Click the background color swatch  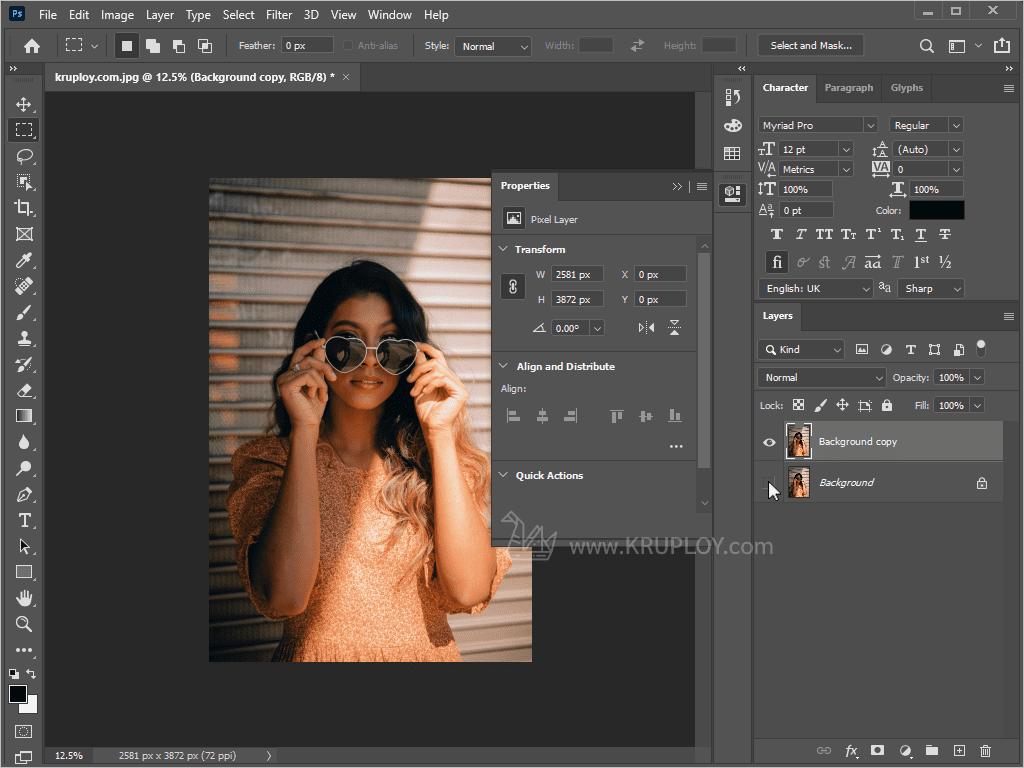(31, 707)
